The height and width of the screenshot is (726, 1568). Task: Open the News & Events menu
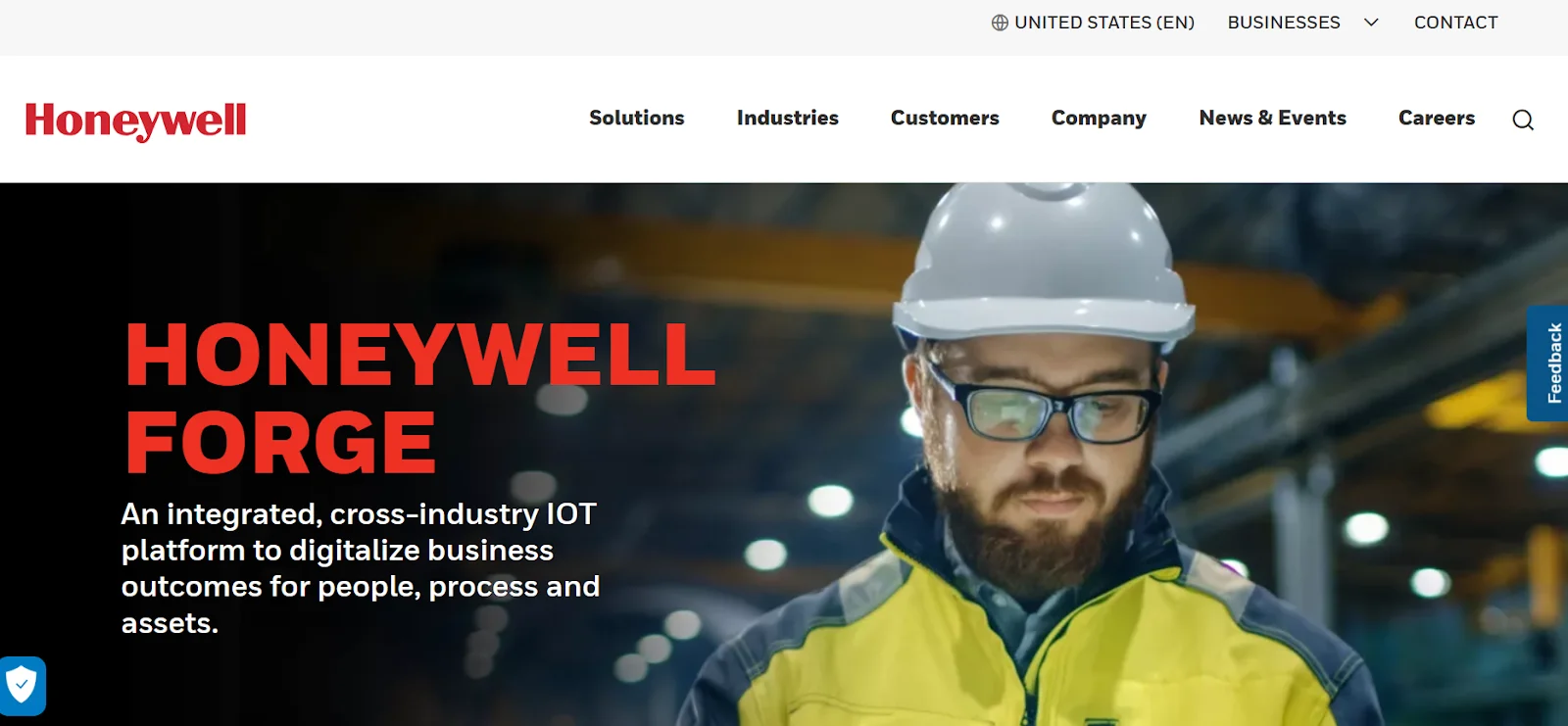point(1273,118)
